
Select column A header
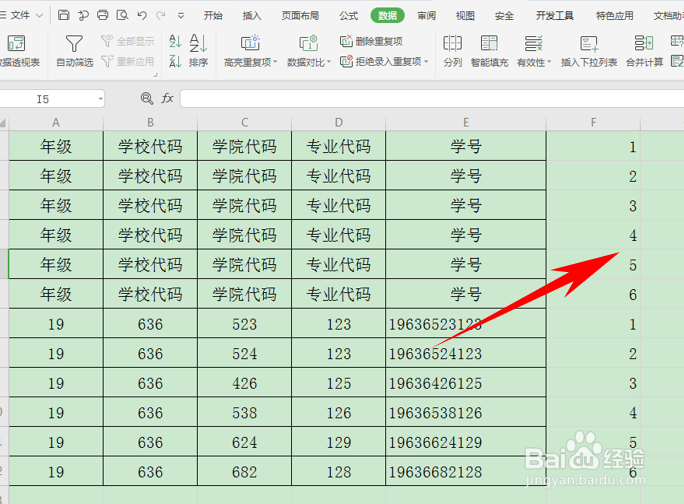pyautogui.click(x=56, y=123)
